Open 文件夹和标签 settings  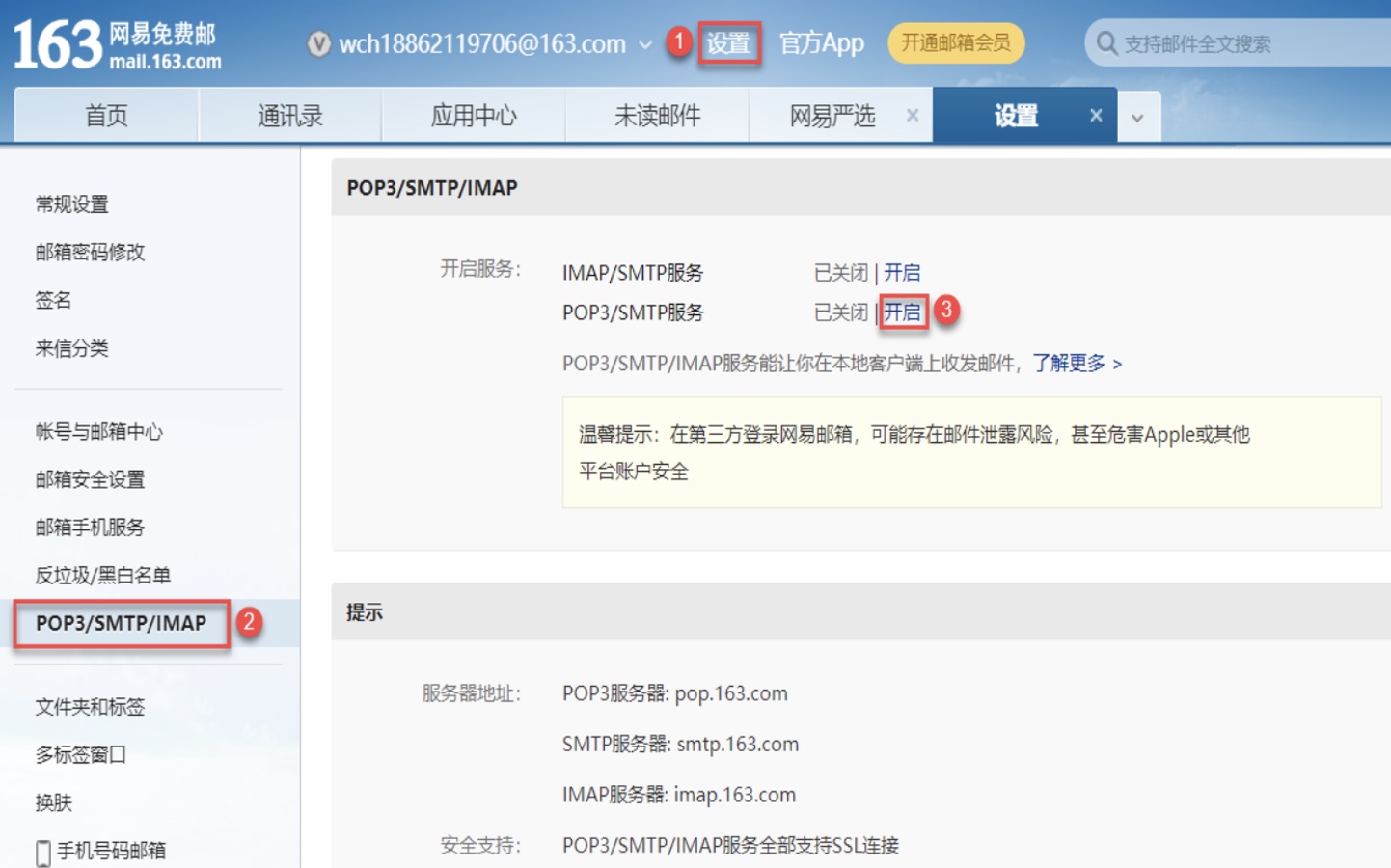click(90, 708)
